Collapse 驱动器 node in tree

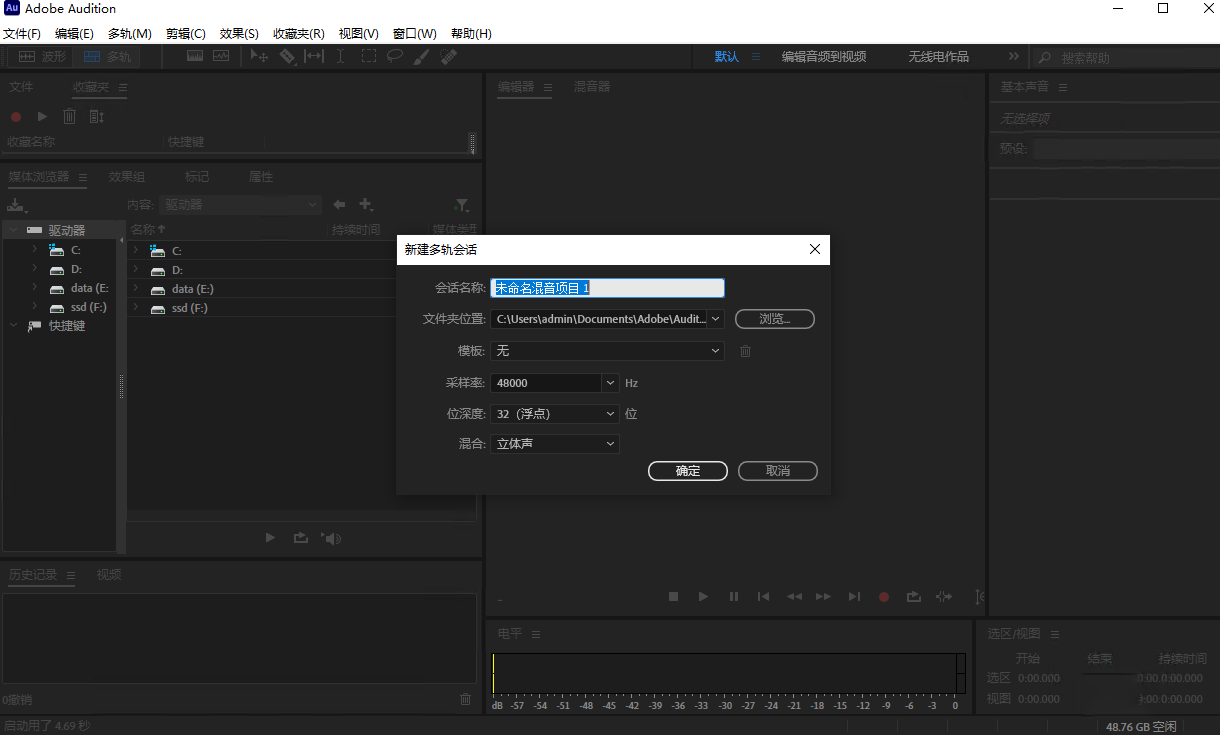(x=13, y=230)
